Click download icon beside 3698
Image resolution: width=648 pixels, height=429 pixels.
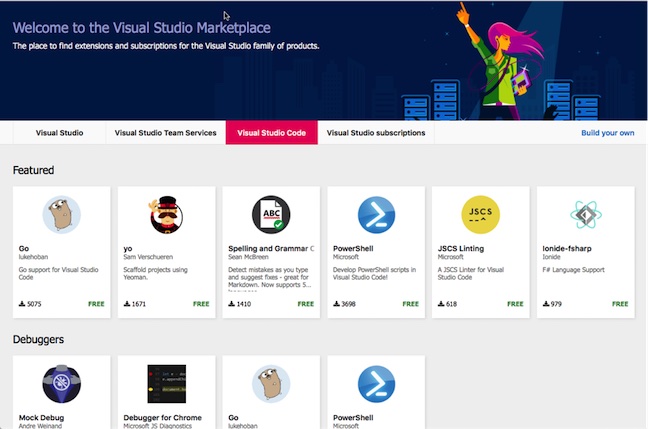[x=336, y=304]
